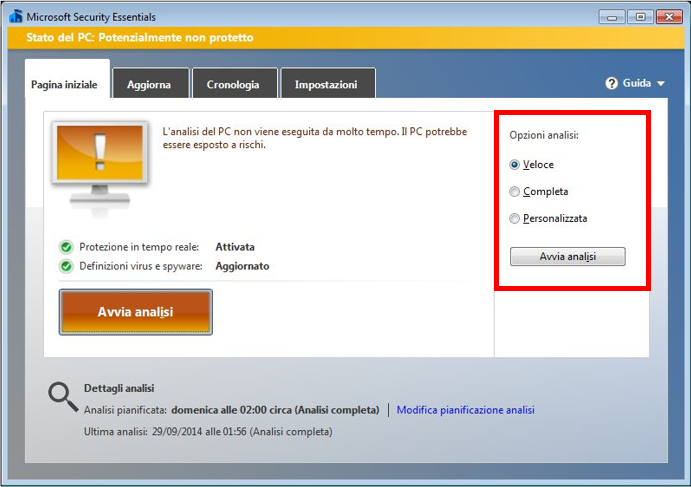Click the Ultima analisi 29/09/2014 text
The height and width of the screenshot is (487, 691).
pos(208,431)
